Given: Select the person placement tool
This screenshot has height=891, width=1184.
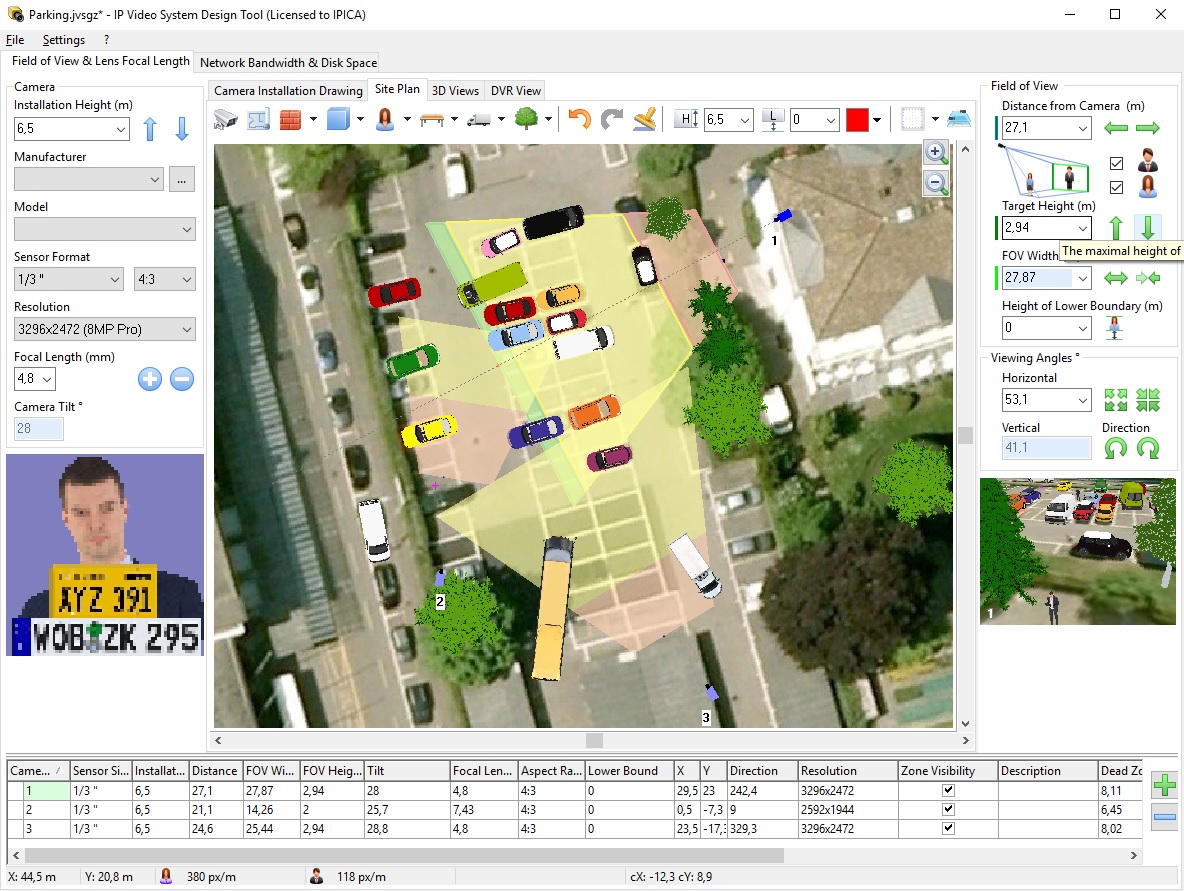Looking at the screenshot, I should (x=385, y=119).
